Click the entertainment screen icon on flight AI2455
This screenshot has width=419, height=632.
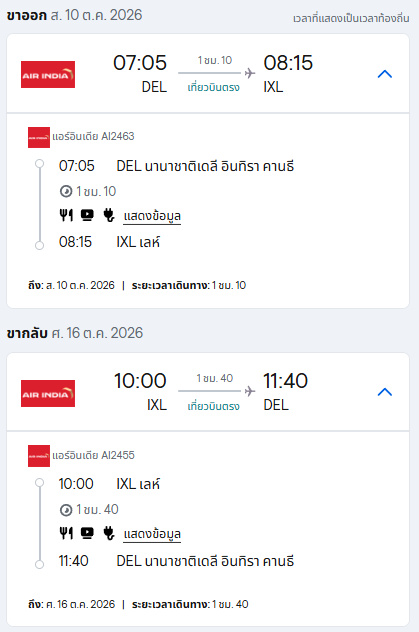tap(87, 533)
